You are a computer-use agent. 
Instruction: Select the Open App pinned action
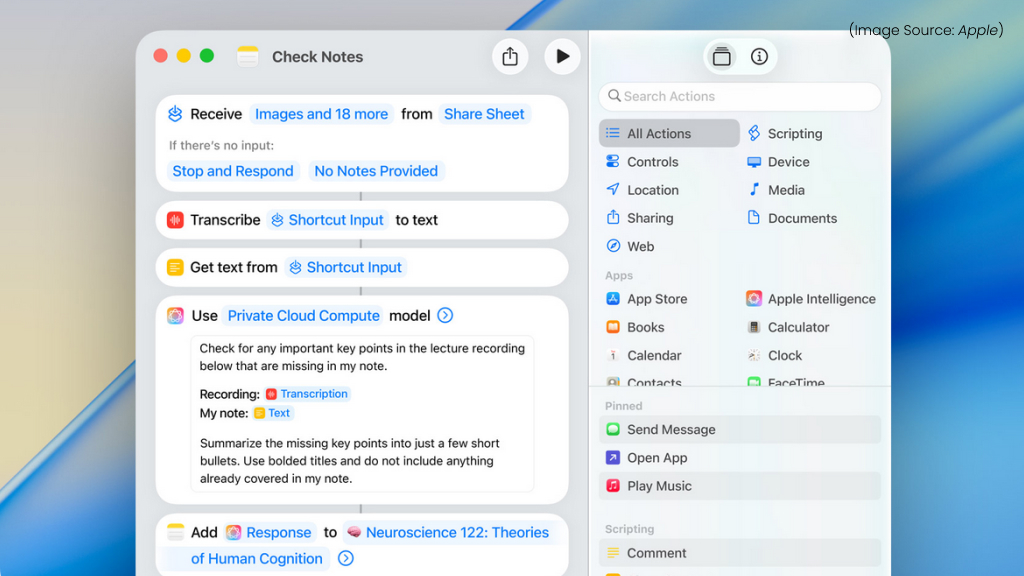point(739,458)
